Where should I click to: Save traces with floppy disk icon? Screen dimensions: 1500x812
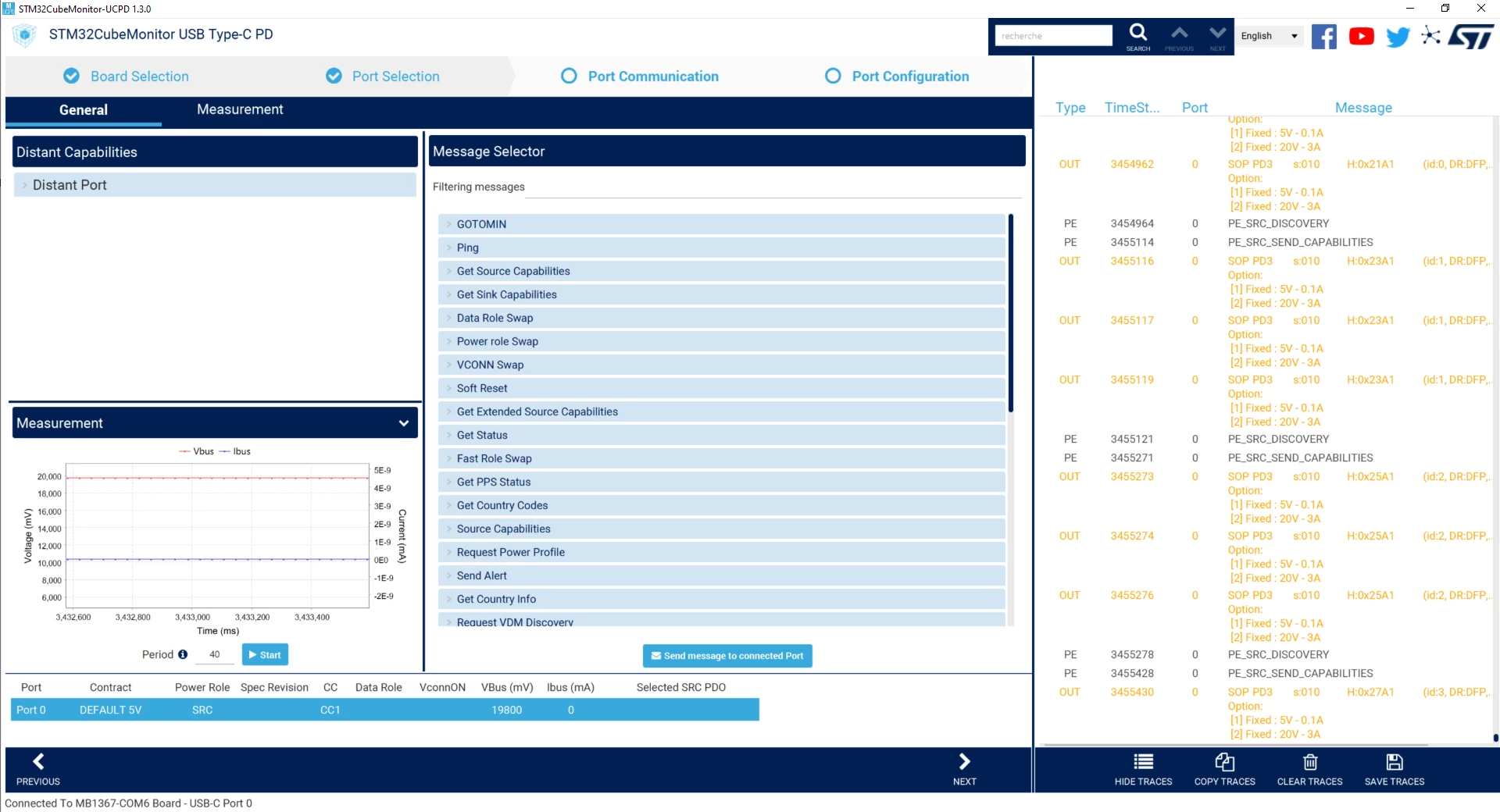1395,769
